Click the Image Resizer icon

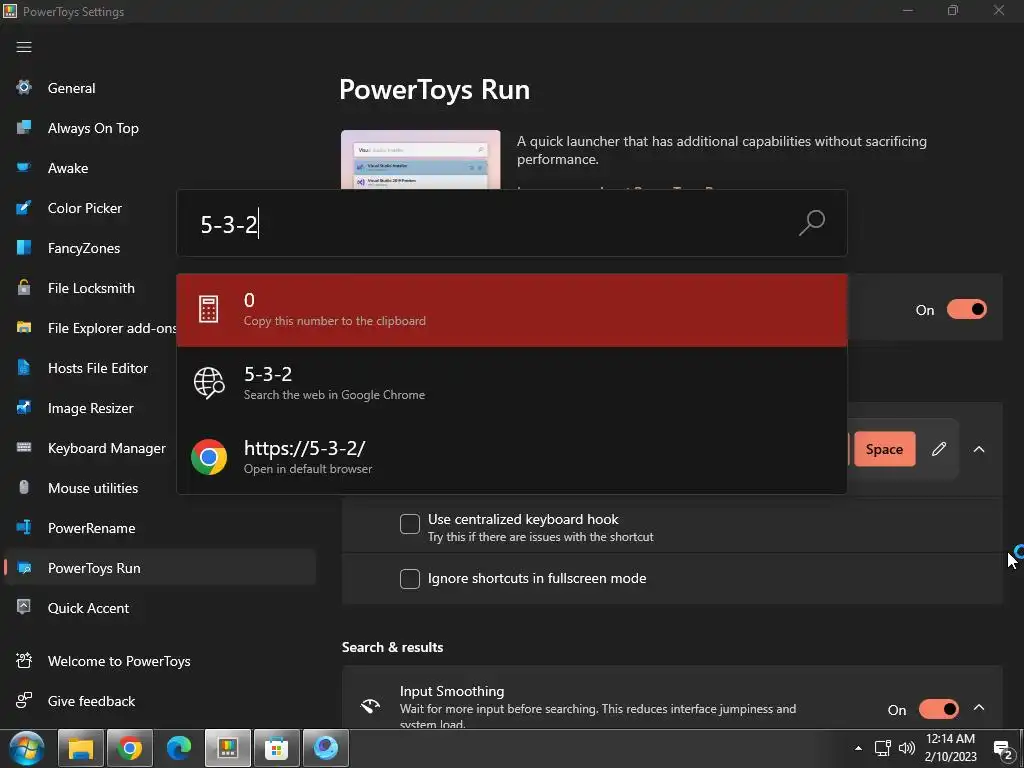(x=24, y=408)
